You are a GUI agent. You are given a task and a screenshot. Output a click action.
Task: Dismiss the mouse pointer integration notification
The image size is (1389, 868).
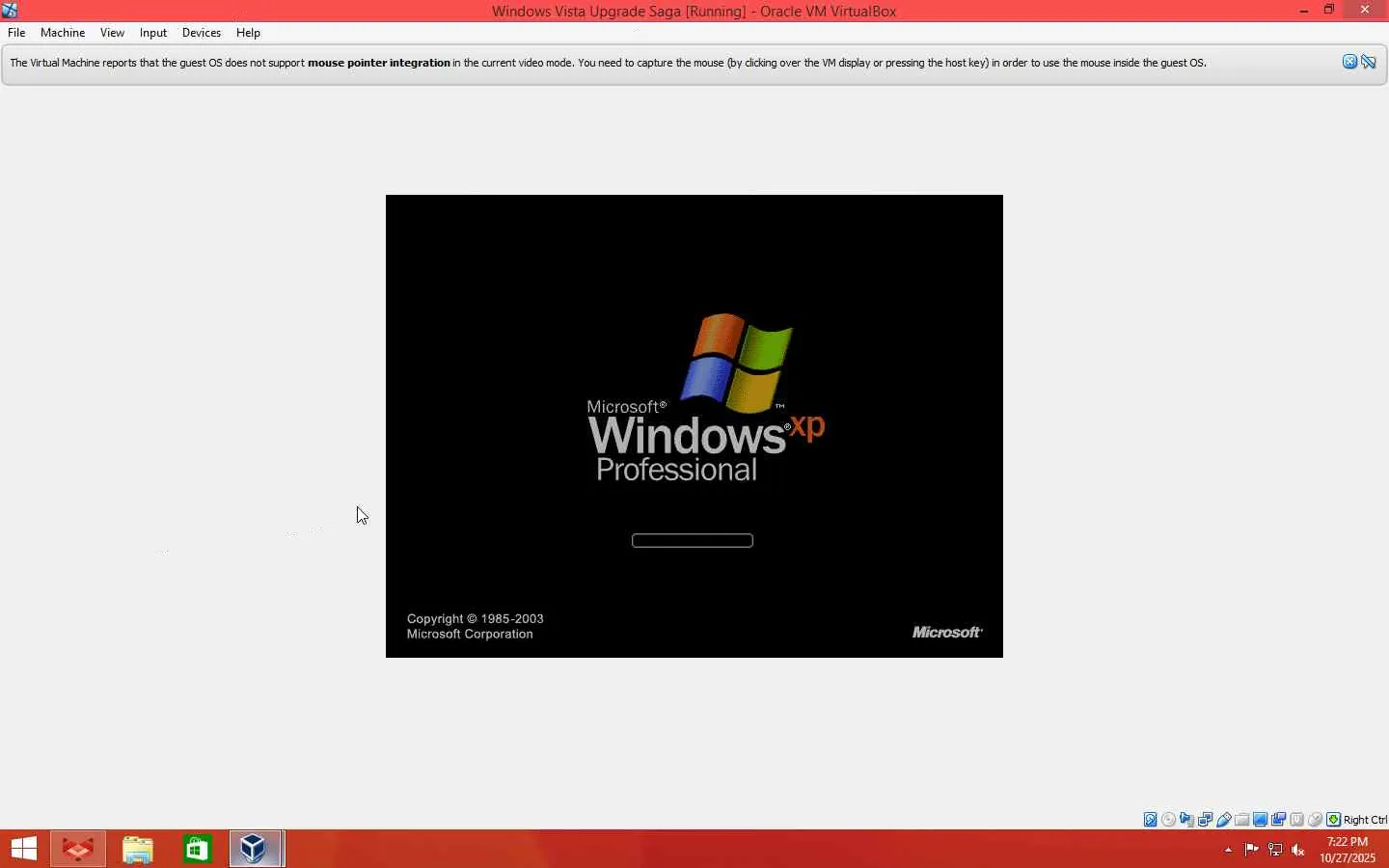click(x=1349, y=62)
